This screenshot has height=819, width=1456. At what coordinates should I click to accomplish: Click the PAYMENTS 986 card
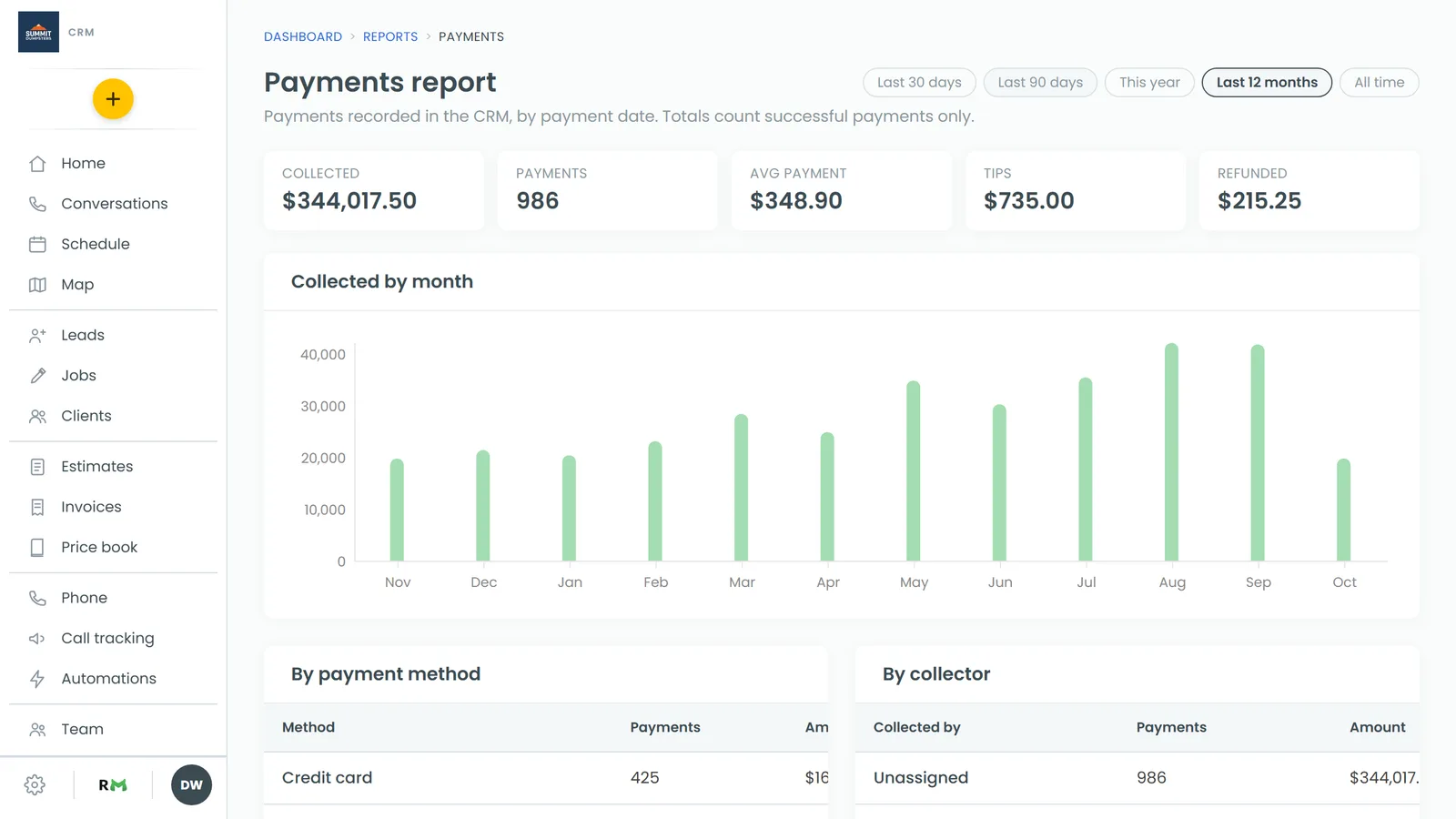point(608,190)
